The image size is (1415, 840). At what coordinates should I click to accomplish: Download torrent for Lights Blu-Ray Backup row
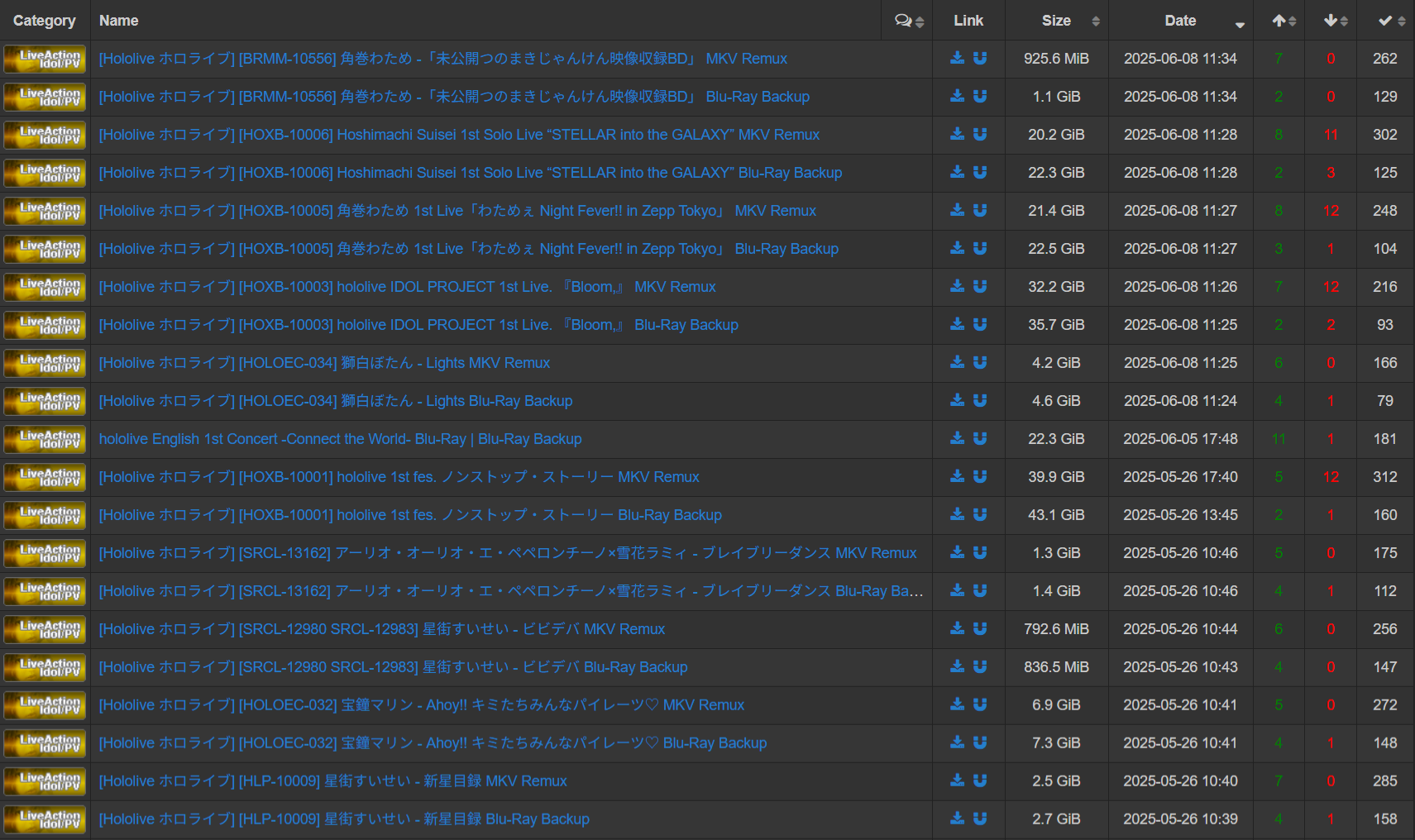tap(957, 400)
